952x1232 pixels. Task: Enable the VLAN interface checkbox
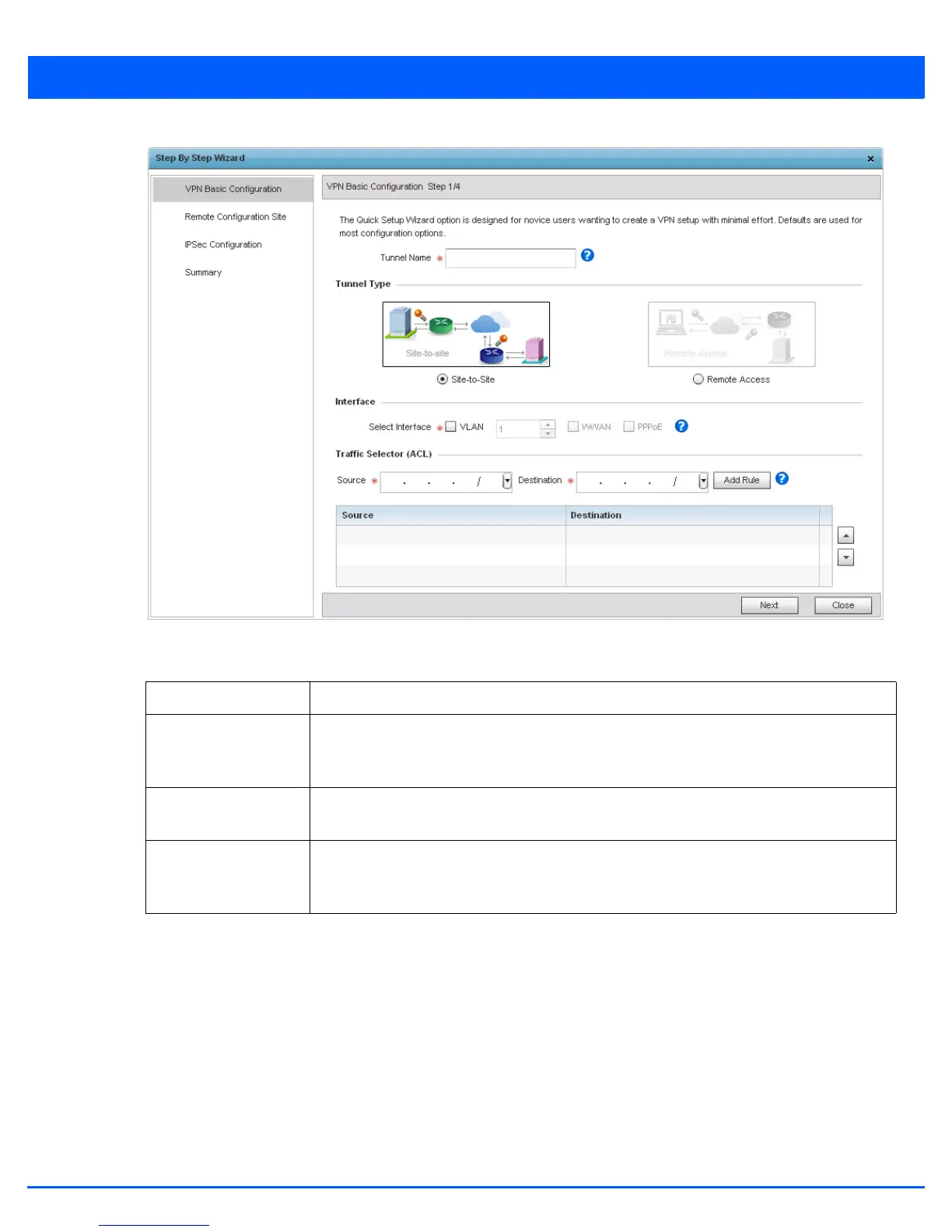[x=451, y=427]
